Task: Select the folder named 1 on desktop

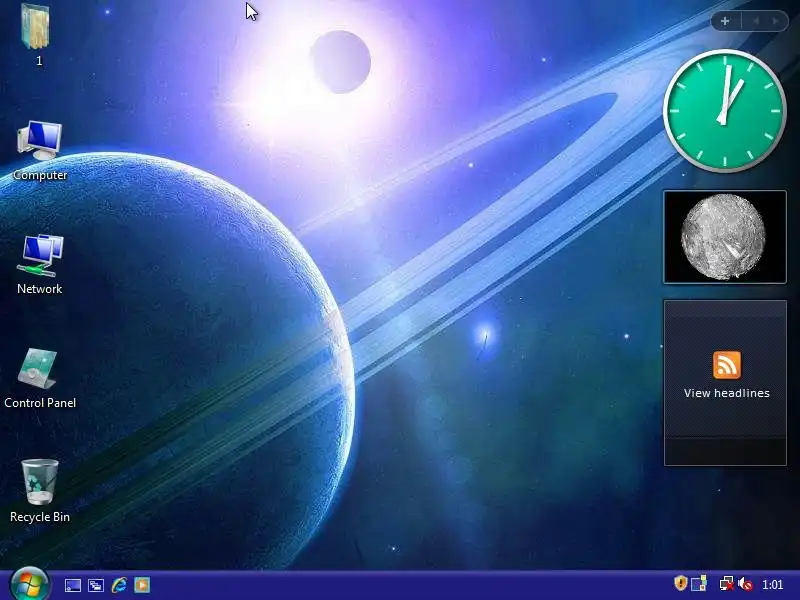Action: (36, 35)
